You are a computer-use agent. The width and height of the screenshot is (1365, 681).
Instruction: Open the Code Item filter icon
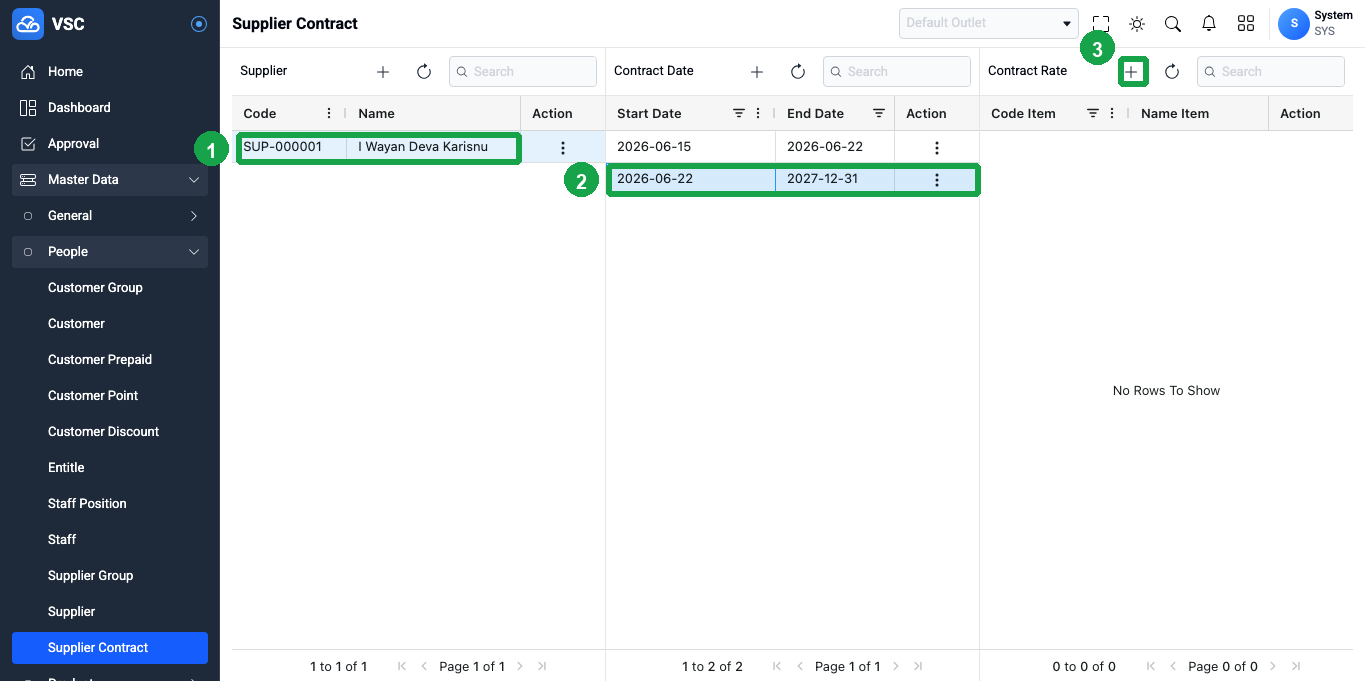(1093, 113)
